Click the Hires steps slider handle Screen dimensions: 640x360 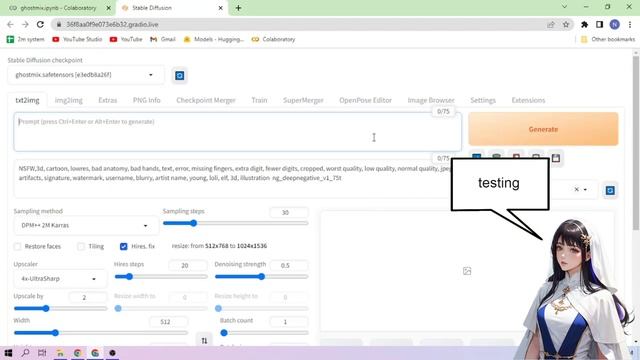[x=129, y=276]
